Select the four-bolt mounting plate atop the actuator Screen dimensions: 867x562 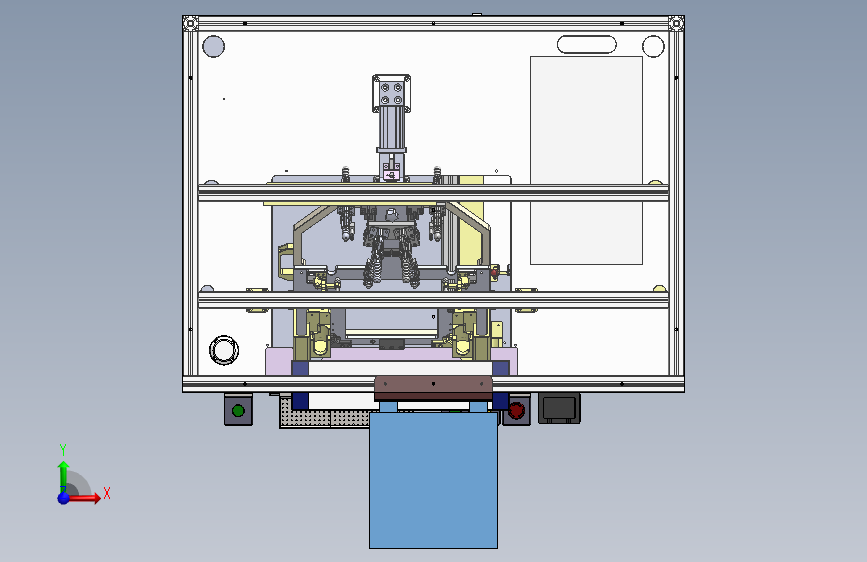click(x=391, y=94)
